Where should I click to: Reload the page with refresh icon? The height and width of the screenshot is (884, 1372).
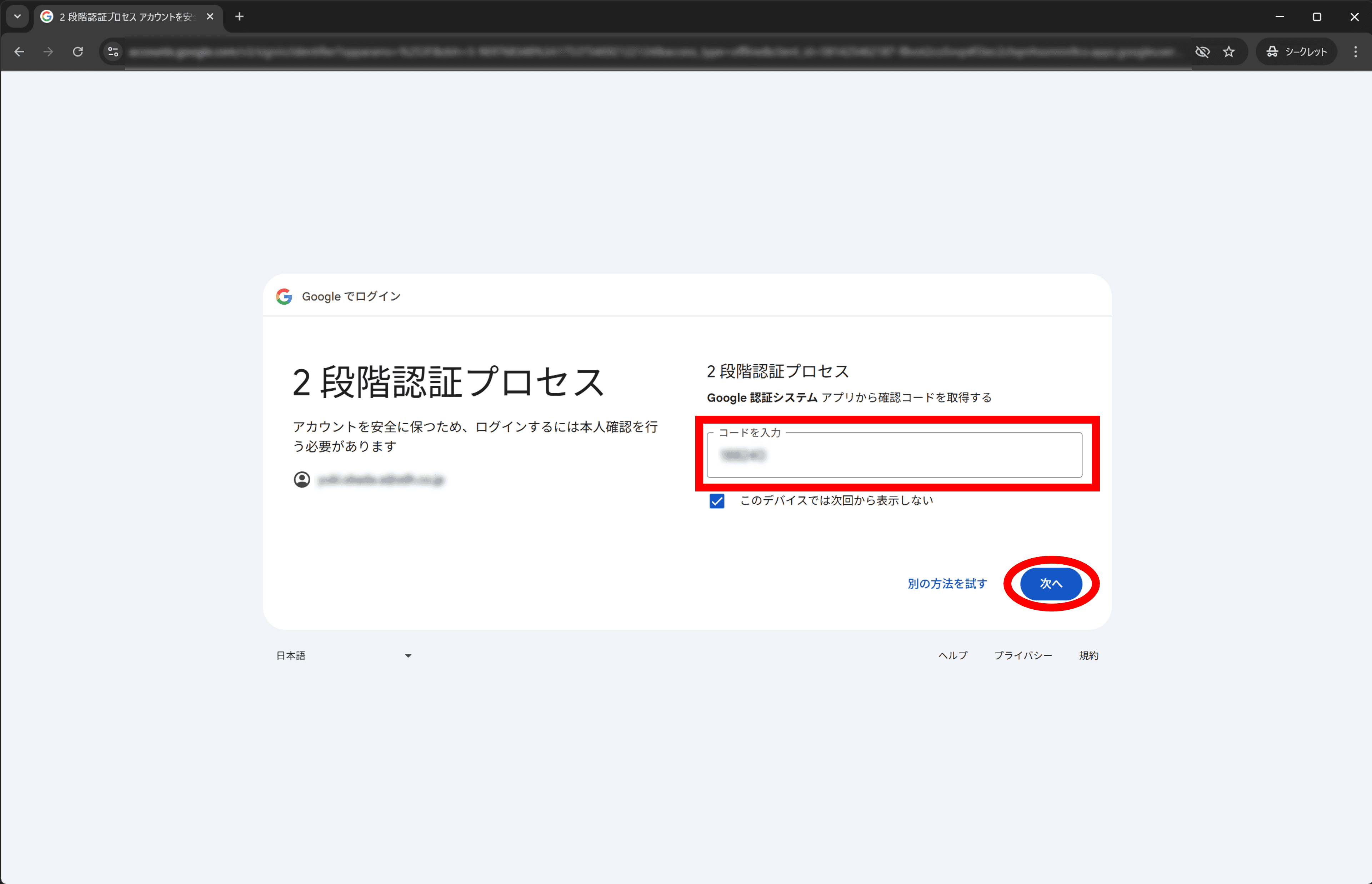coord(78,52)
